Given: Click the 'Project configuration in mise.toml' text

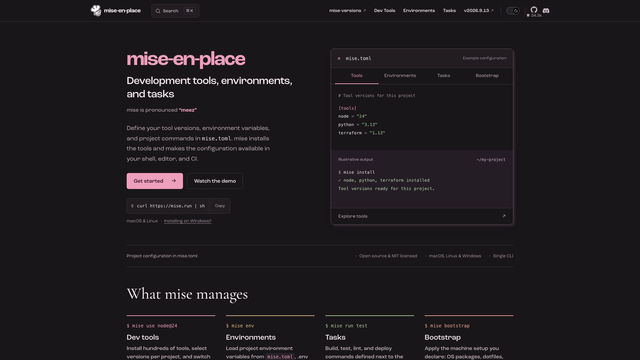Looking at the screenshot, I should point(162,256).
